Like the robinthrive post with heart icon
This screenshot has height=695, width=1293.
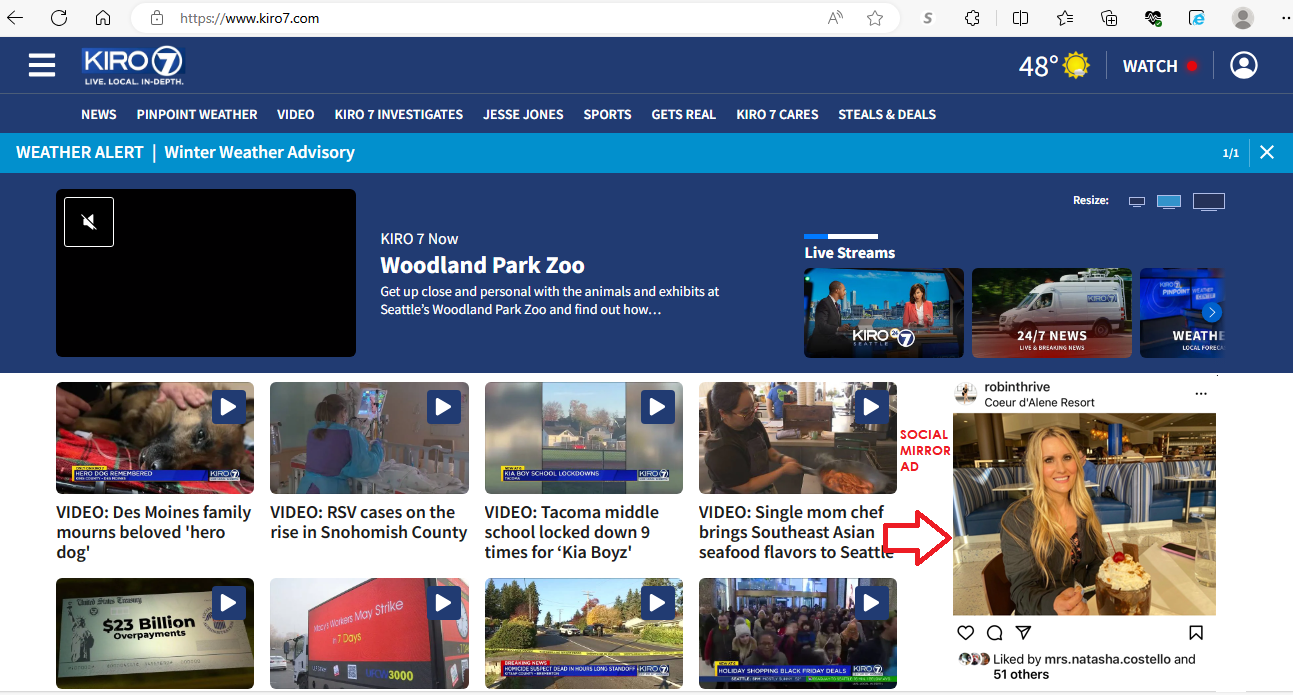click(965, 632)
